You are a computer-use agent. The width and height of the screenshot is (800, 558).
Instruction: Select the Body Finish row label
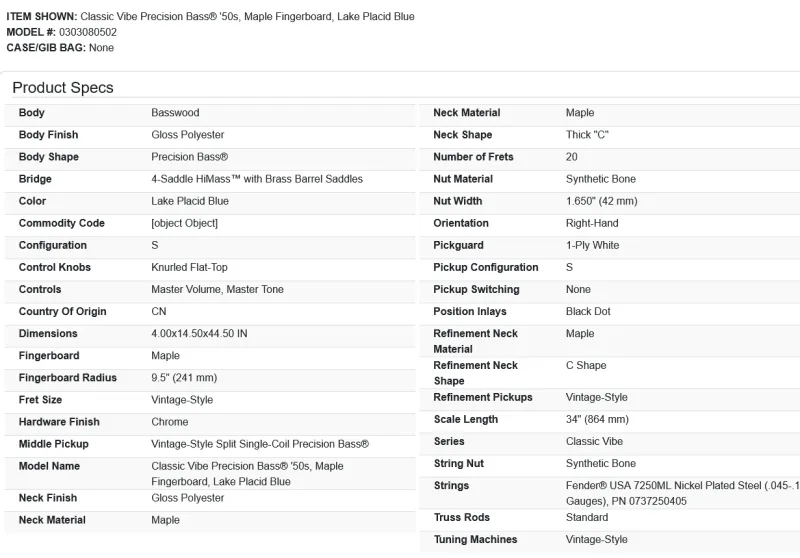pos(48,135)
